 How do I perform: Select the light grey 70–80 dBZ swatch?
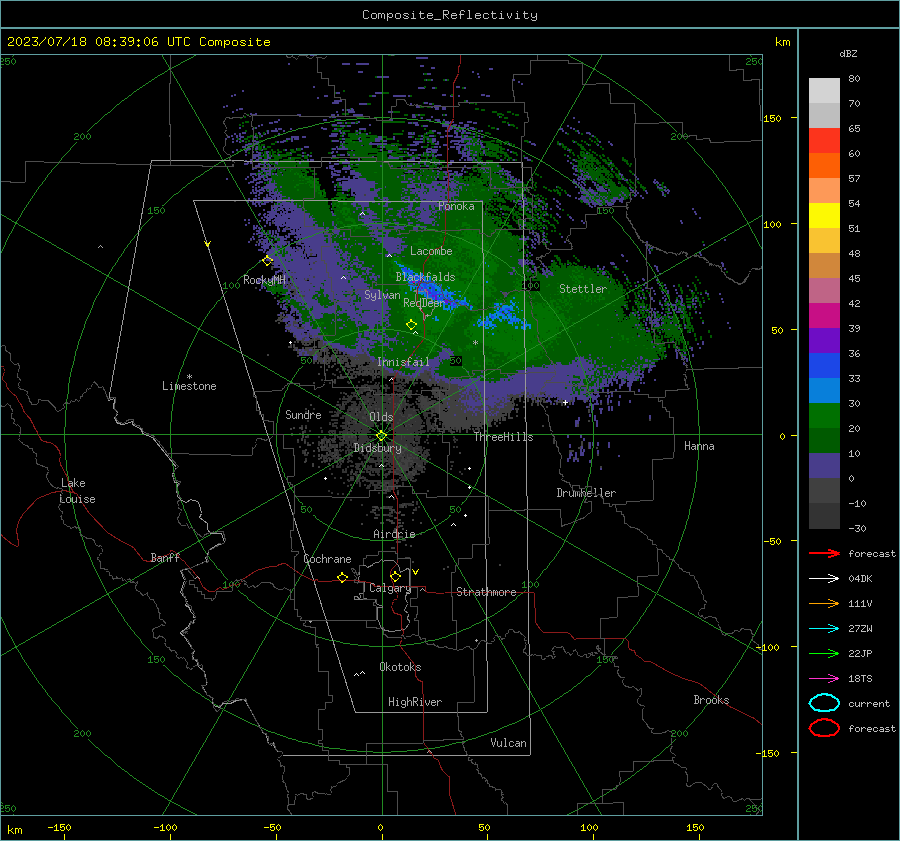click(x=824, y=91)
